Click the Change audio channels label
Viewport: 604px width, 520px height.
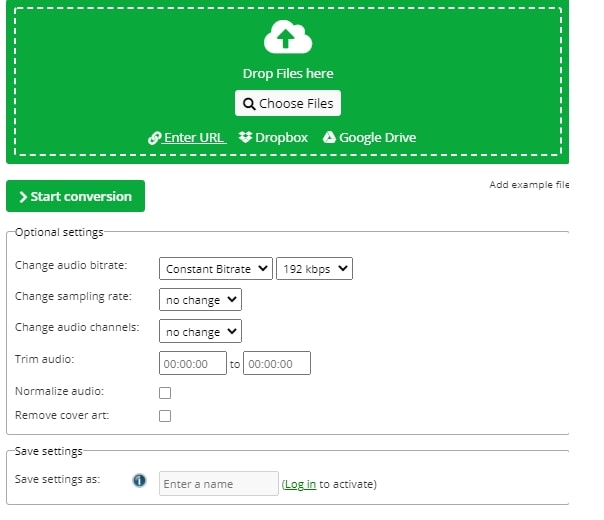[77, 327]
